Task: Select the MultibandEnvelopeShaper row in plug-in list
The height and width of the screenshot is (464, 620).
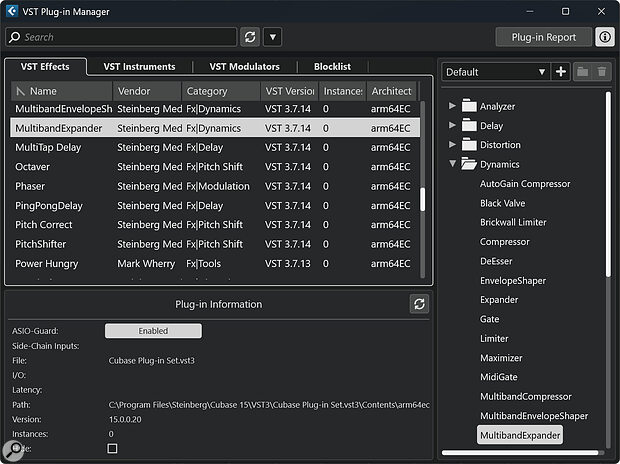Action: [x=215, y=109]
